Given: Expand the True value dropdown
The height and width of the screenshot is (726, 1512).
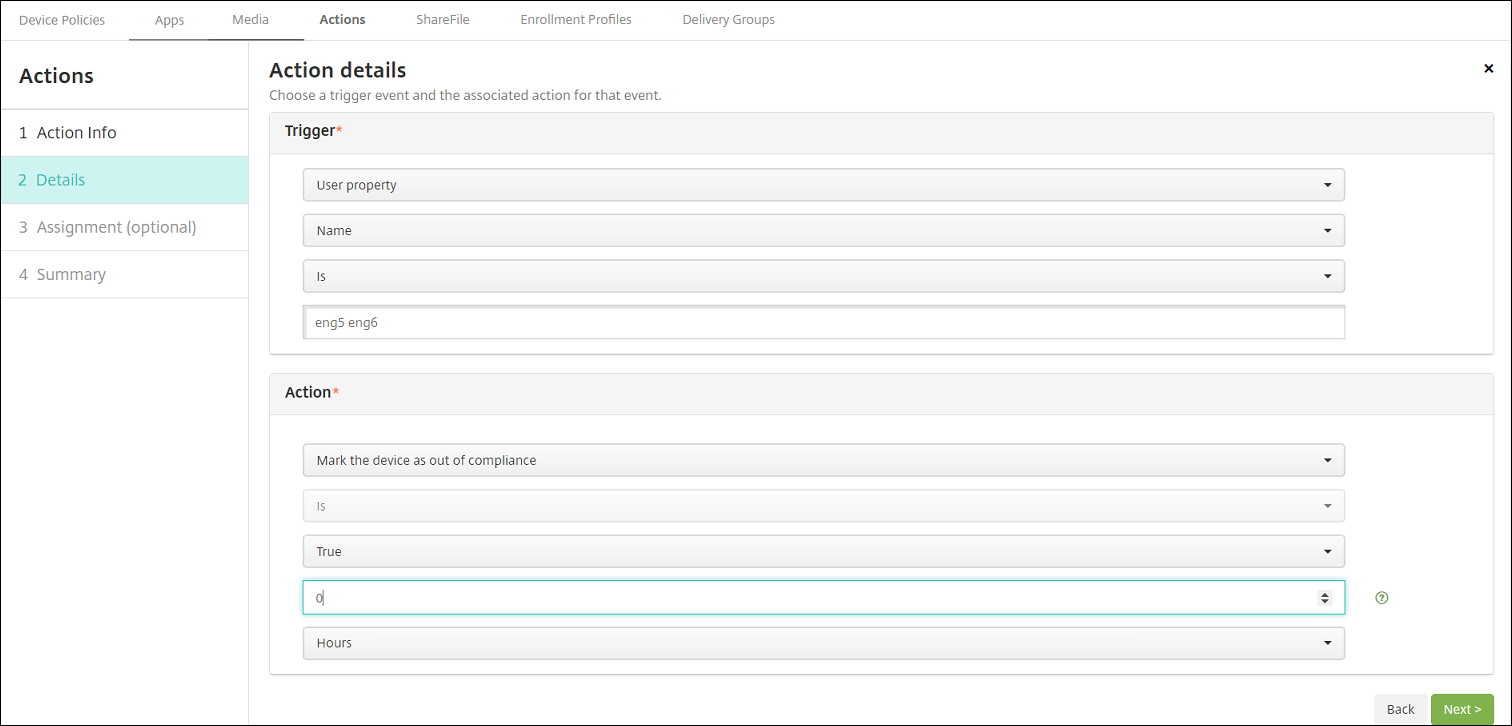Looking at the screenshot, I should (823, 551).
